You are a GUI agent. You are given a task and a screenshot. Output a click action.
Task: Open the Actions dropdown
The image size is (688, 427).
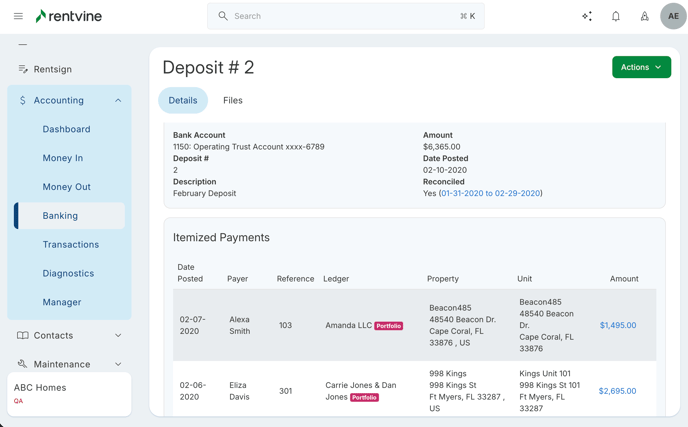tap(641, 67)
